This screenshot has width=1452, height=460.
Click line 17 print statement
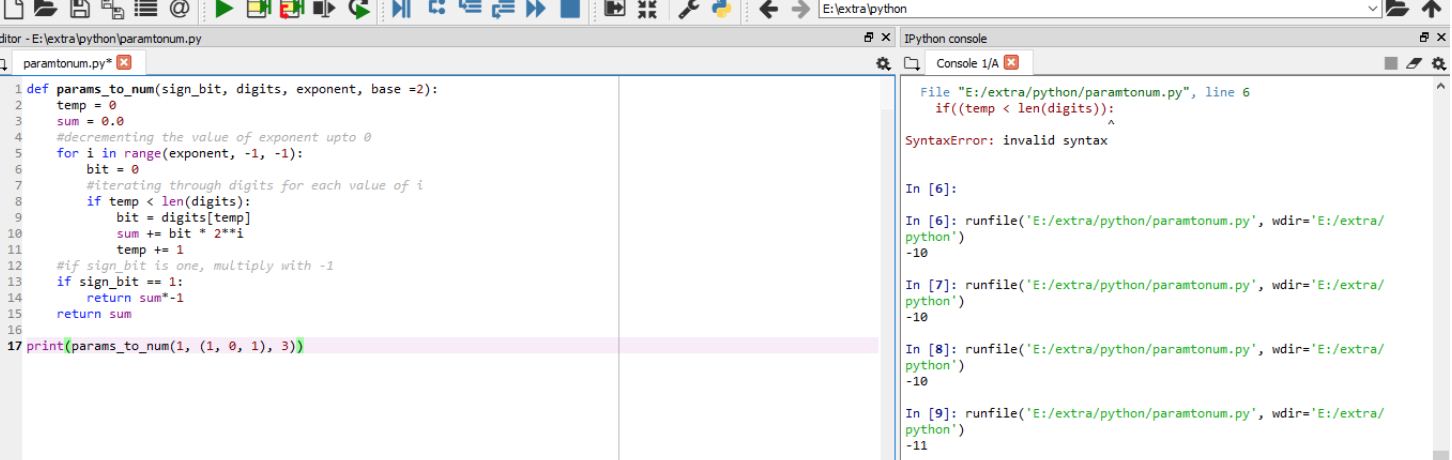point(165,346)
